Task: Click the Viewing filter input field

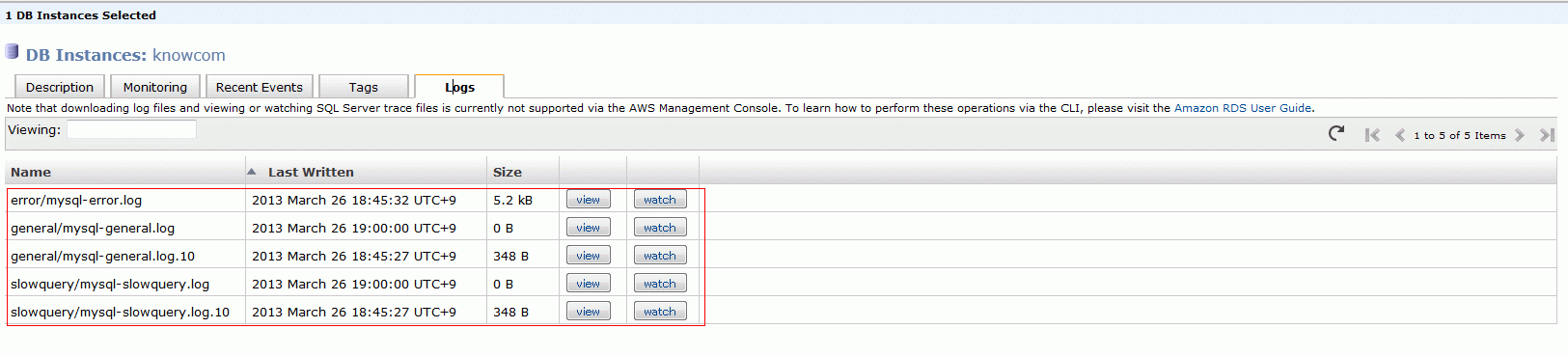Action: [131, 129]
